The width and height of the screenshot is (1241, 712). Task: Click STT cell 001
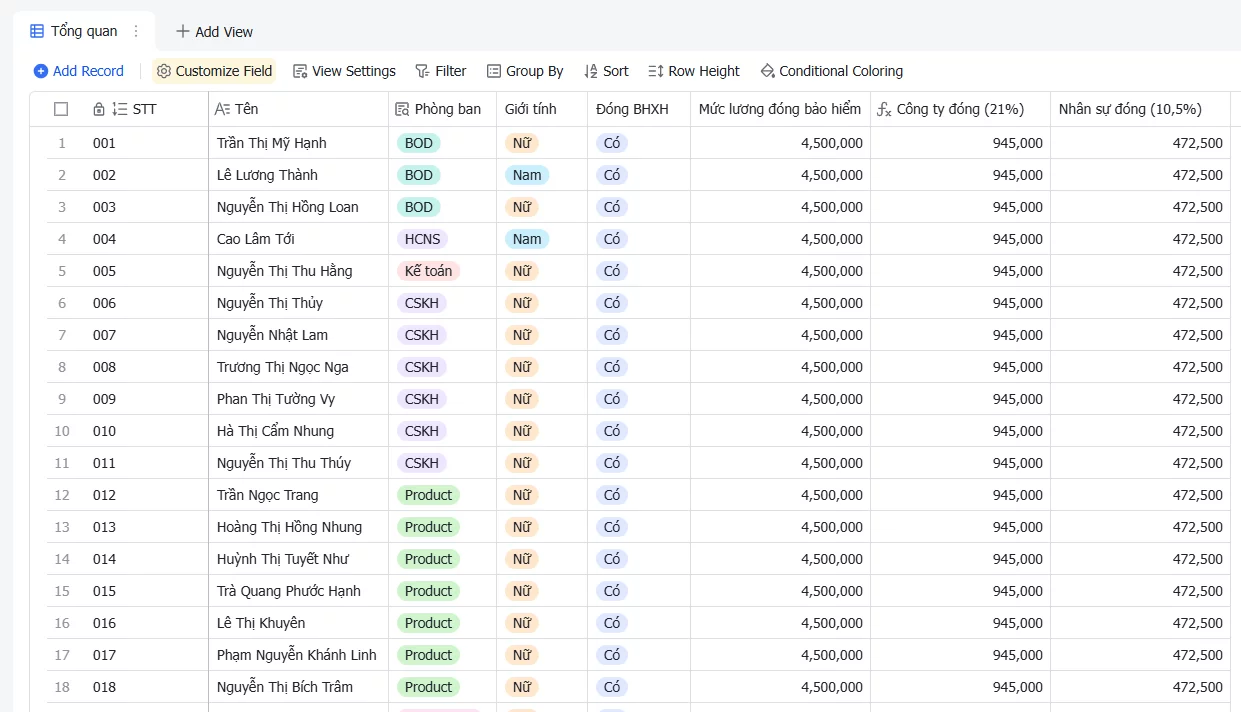145,143
